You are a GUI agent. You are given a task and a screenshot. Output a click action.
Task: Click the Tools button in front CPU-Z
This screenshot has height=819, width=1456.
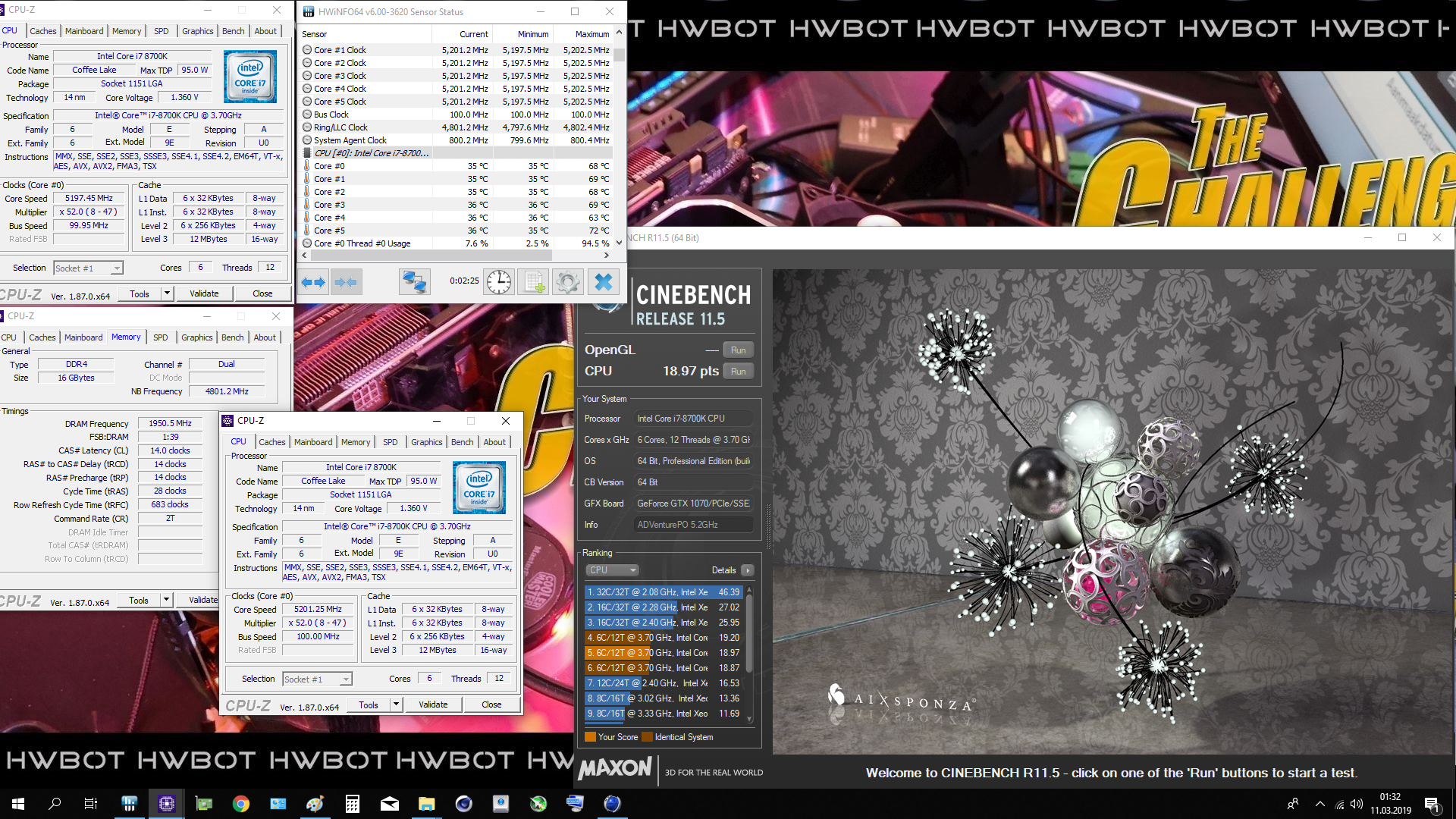[x=369, y=704]
